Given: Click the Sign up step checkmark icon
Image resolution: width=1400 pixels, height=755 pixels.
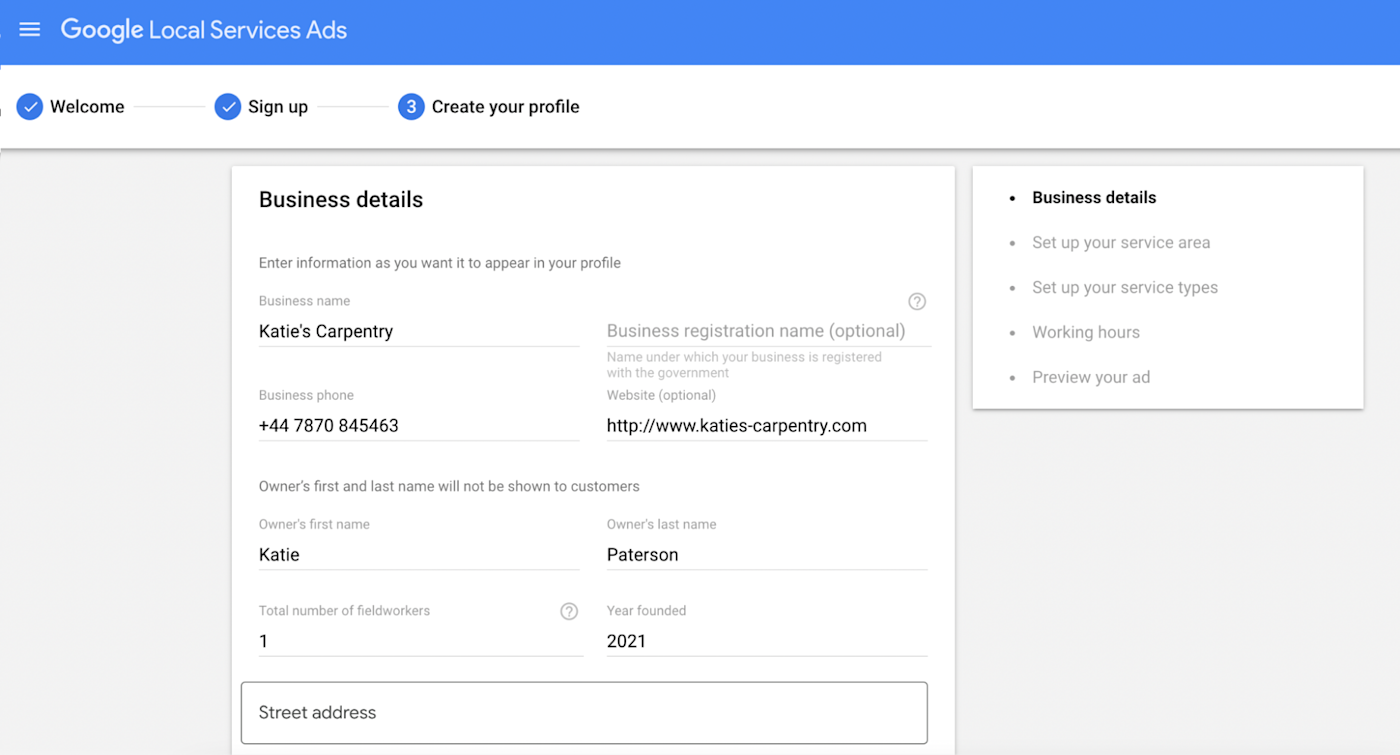Looking at the screenshot, I should pos(228,107).
